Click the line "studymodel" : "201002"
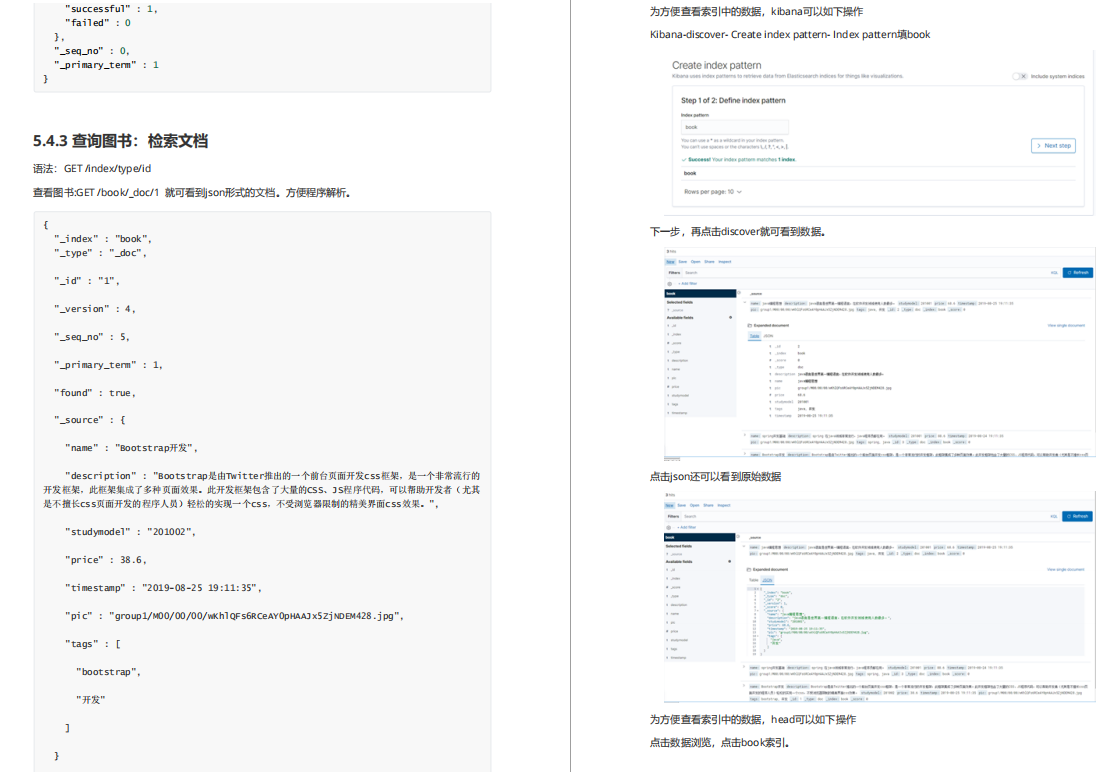This screenshot has width=1118, height=772. click(130, 532)
